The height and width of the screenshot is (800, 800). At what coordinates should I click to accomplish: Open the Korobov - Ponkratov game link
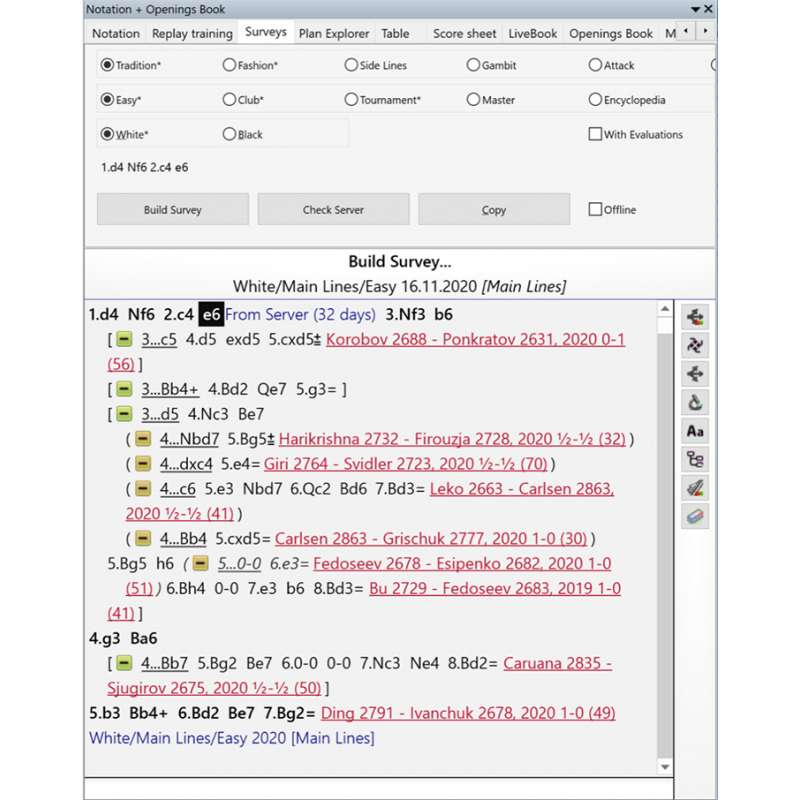[475, 339]
